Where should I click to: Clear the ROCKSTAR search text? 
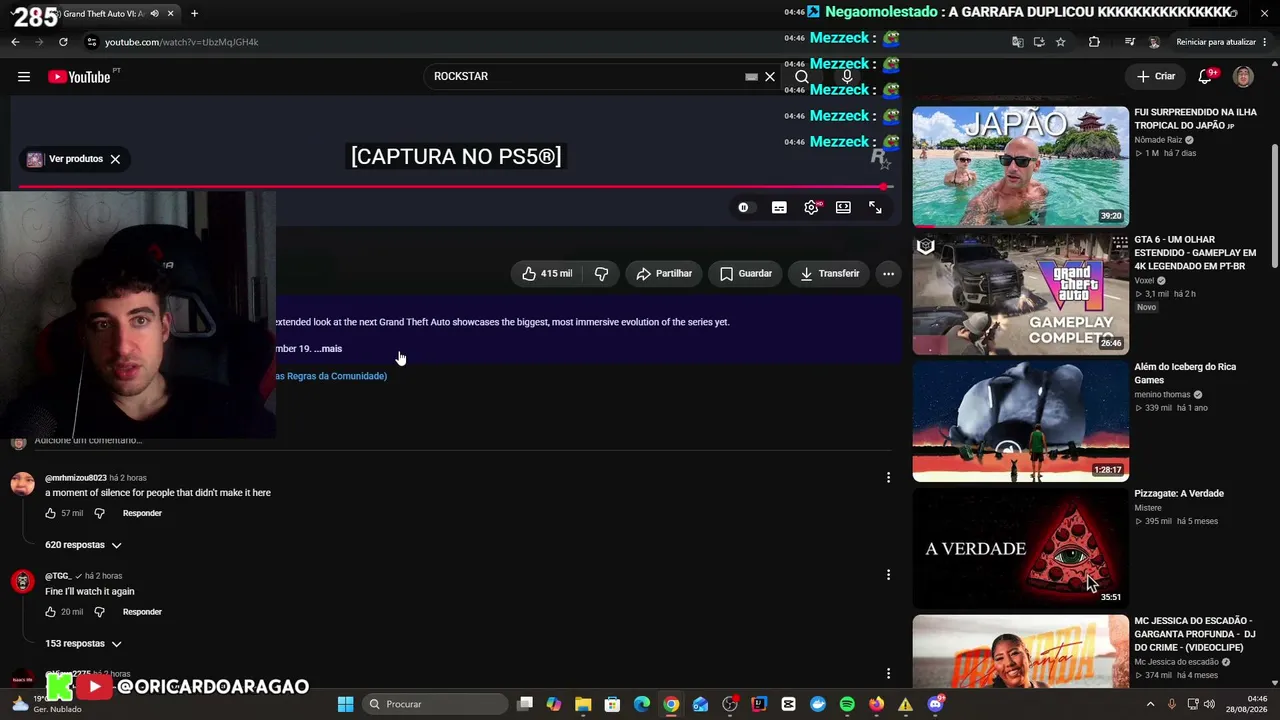tap(770, 77)
